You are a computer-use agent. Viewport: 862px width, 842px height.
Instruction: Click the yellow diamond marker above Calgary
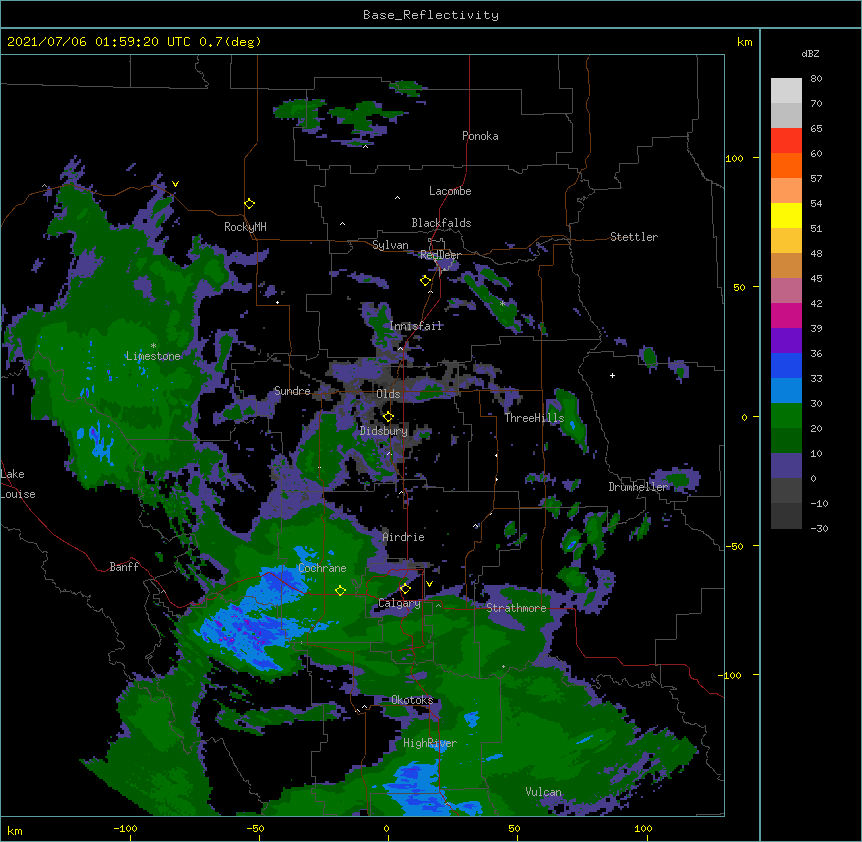405,589
